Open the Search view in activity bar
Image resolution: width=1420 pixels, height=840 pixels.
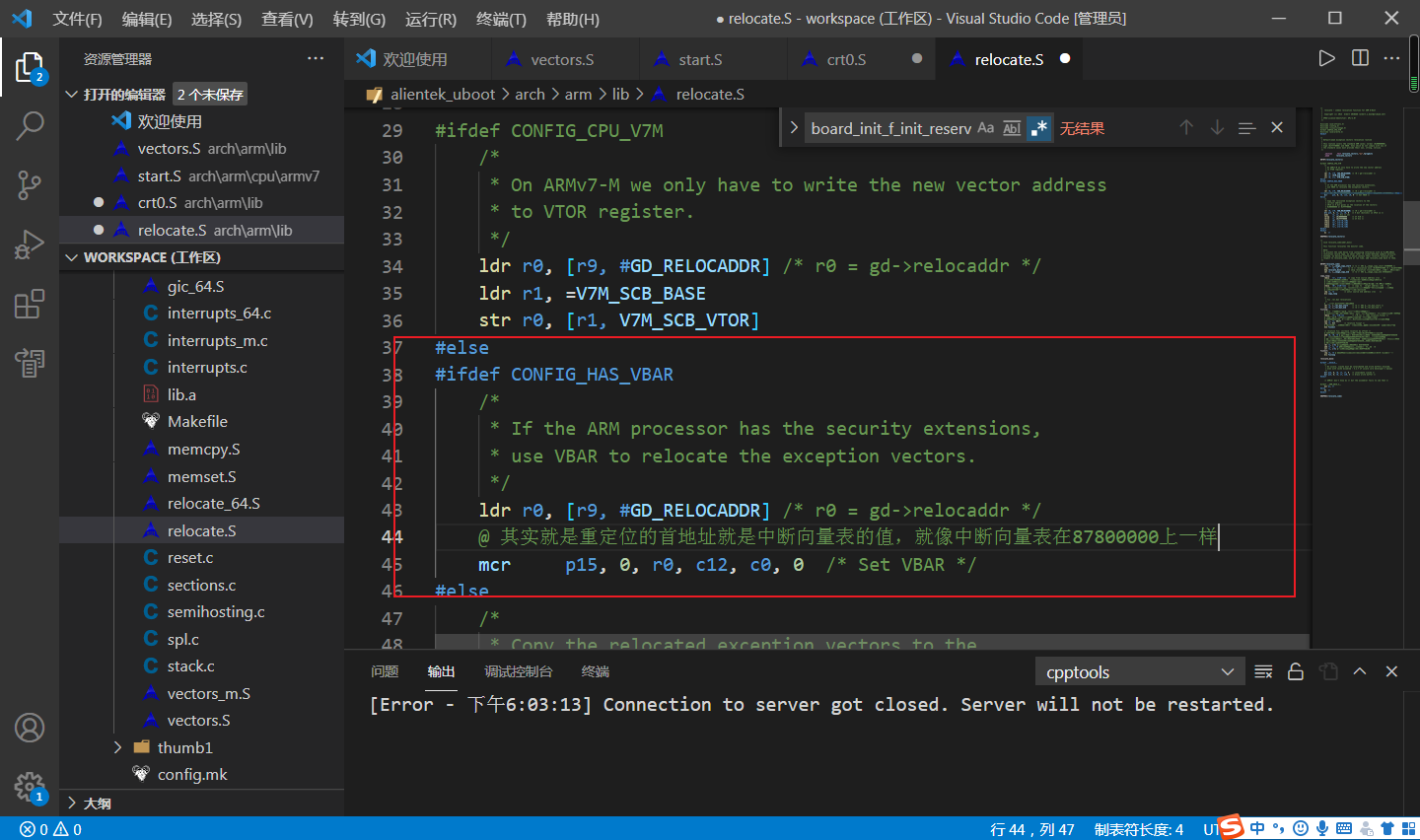30,125
